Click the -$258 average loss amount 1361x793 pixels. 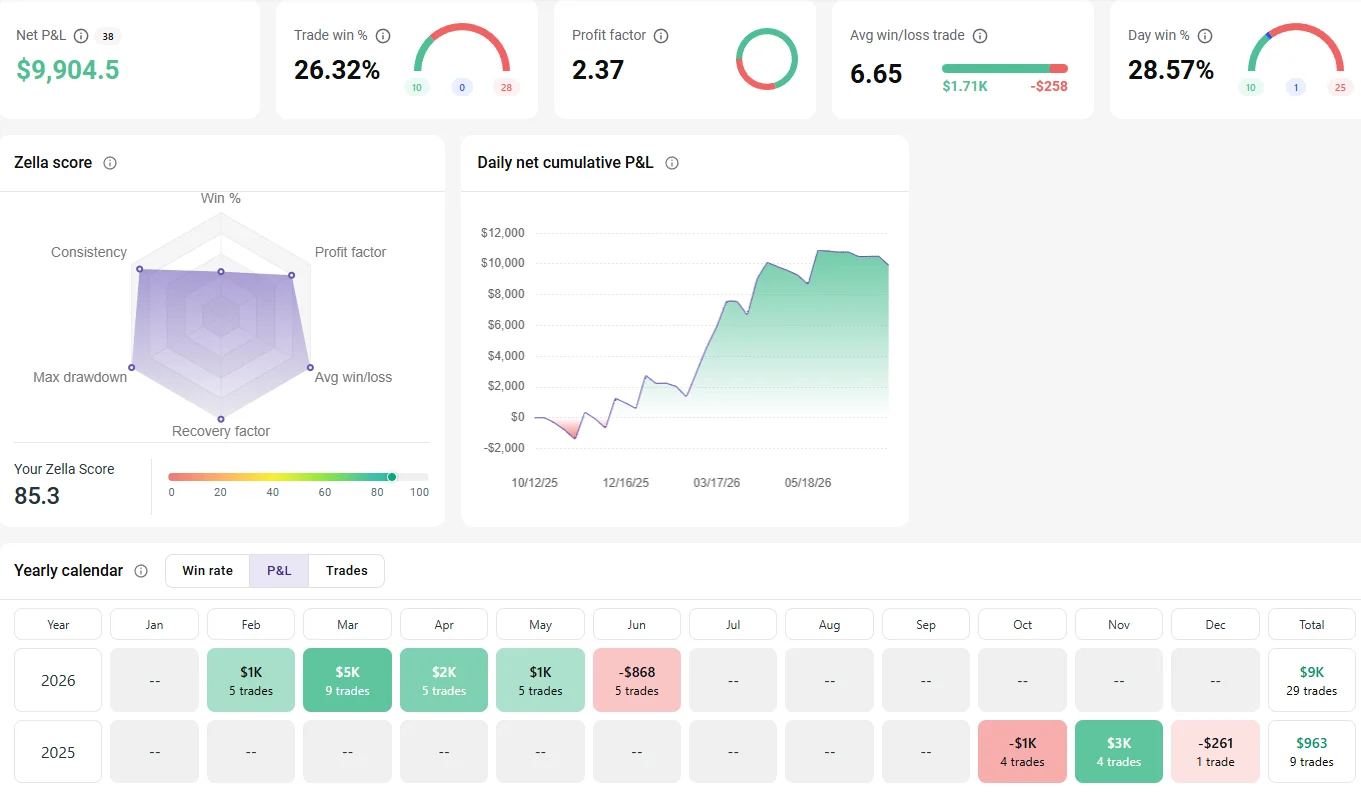click(1049, 87)
